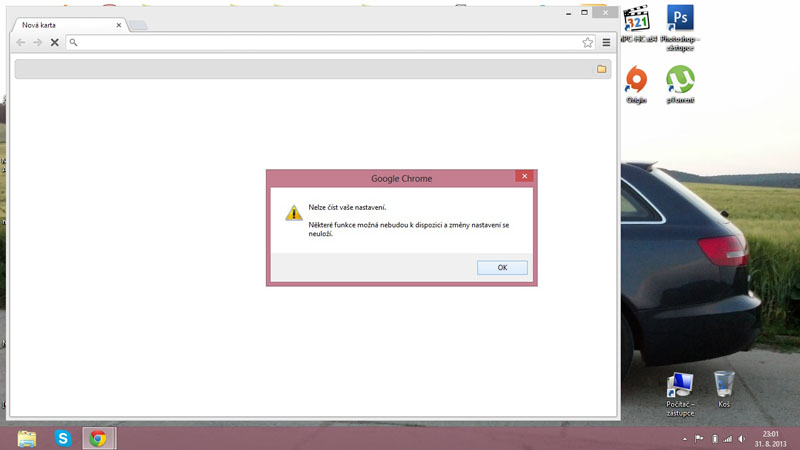The image size is (800, 450).
Task: Select the Počítač – zástupce desktop icon
Action: [680, 395]
